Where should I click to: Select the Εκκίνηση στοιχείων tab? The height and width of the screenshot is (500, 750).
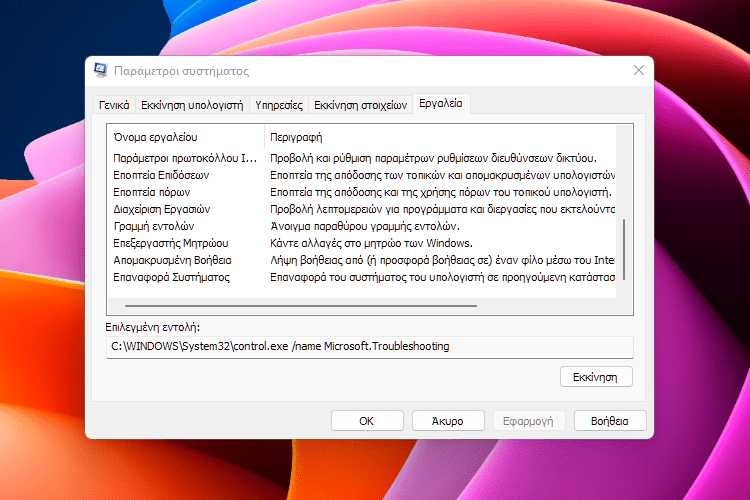click(x=361, y=104)
